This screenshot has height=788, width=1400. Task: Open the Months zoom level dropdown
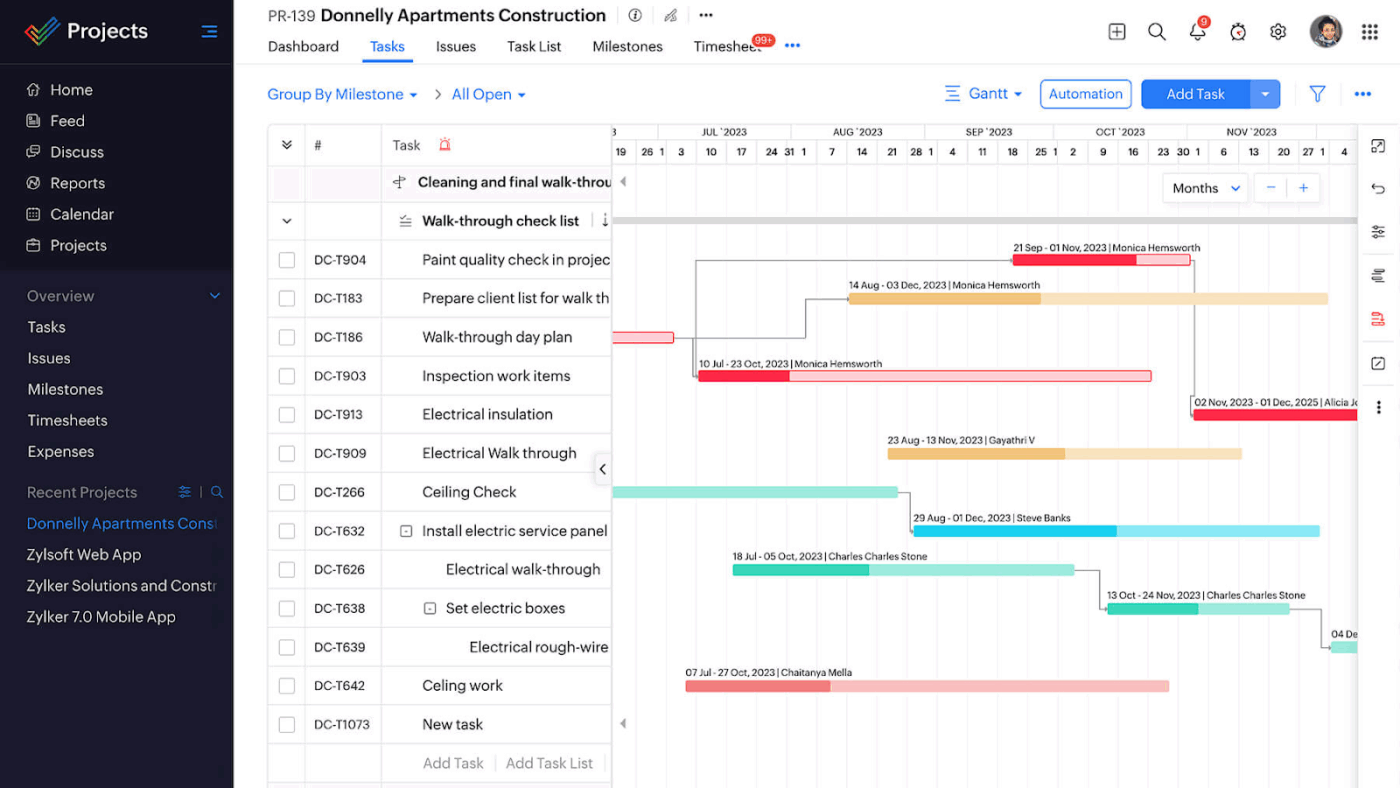(1204, 187)
